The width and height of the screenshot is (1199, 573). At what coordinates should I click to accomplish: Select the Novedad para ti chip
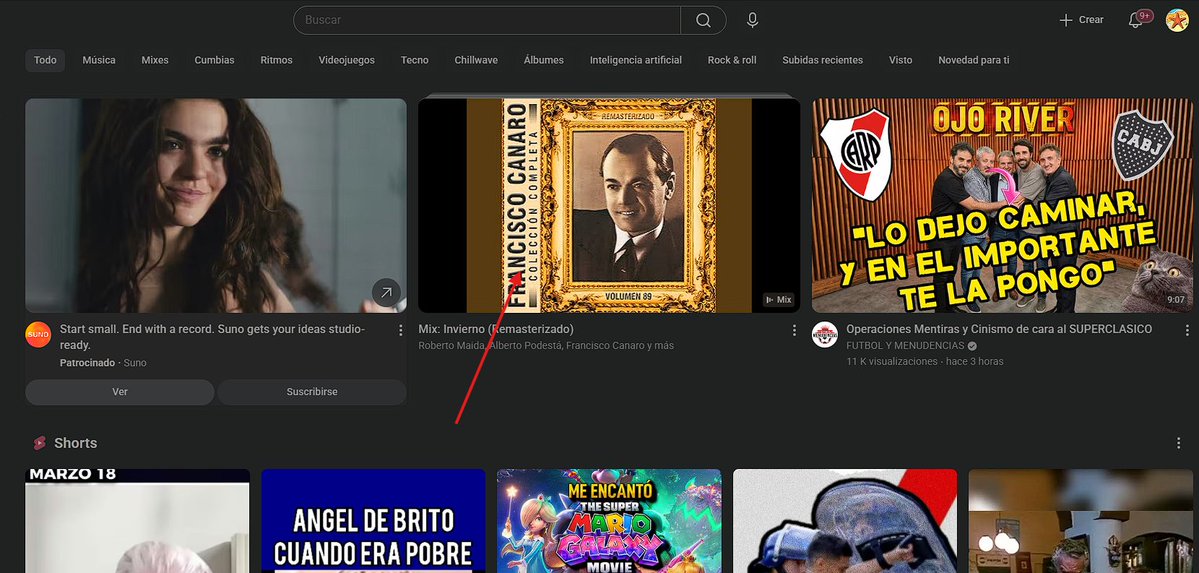pyautogui.click(x=973, y=60)
